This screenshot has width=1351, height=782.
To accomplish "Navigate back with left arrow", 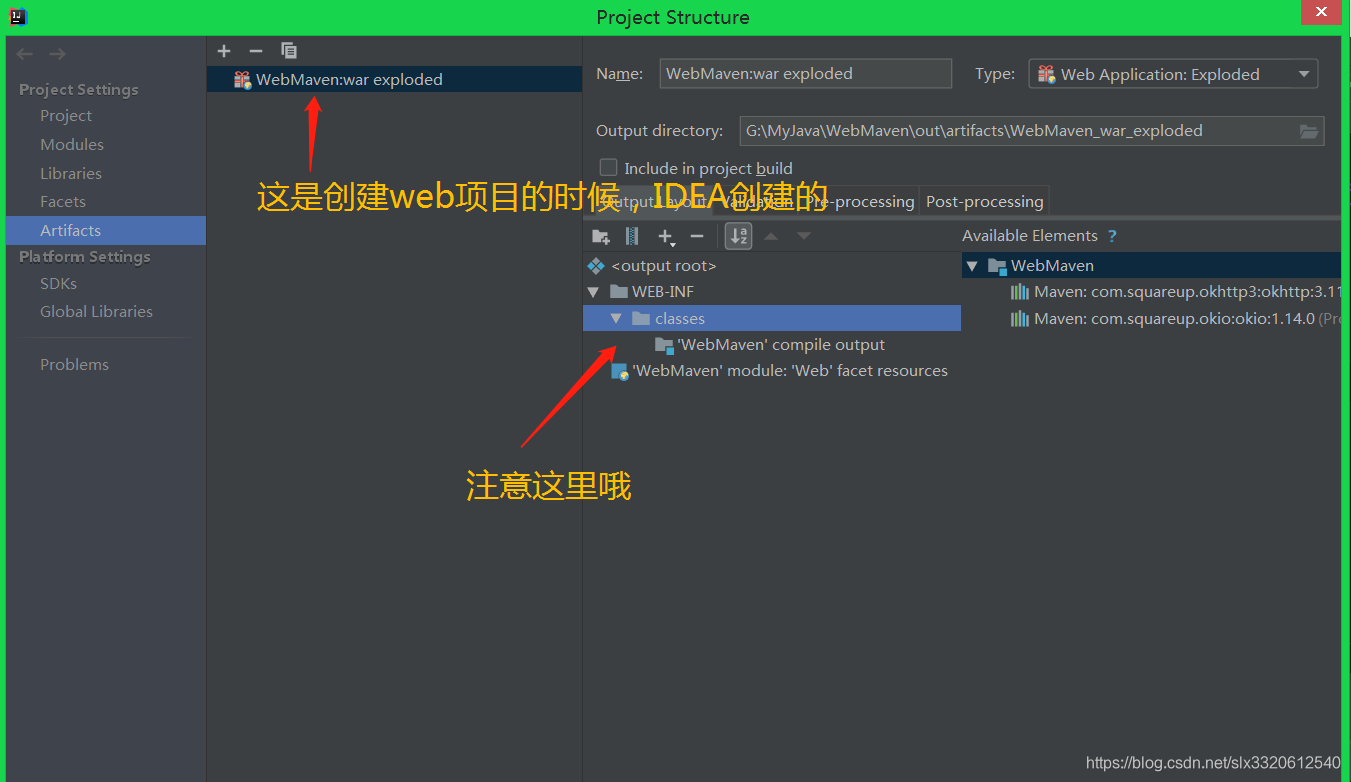I will (x=25, y=54).
